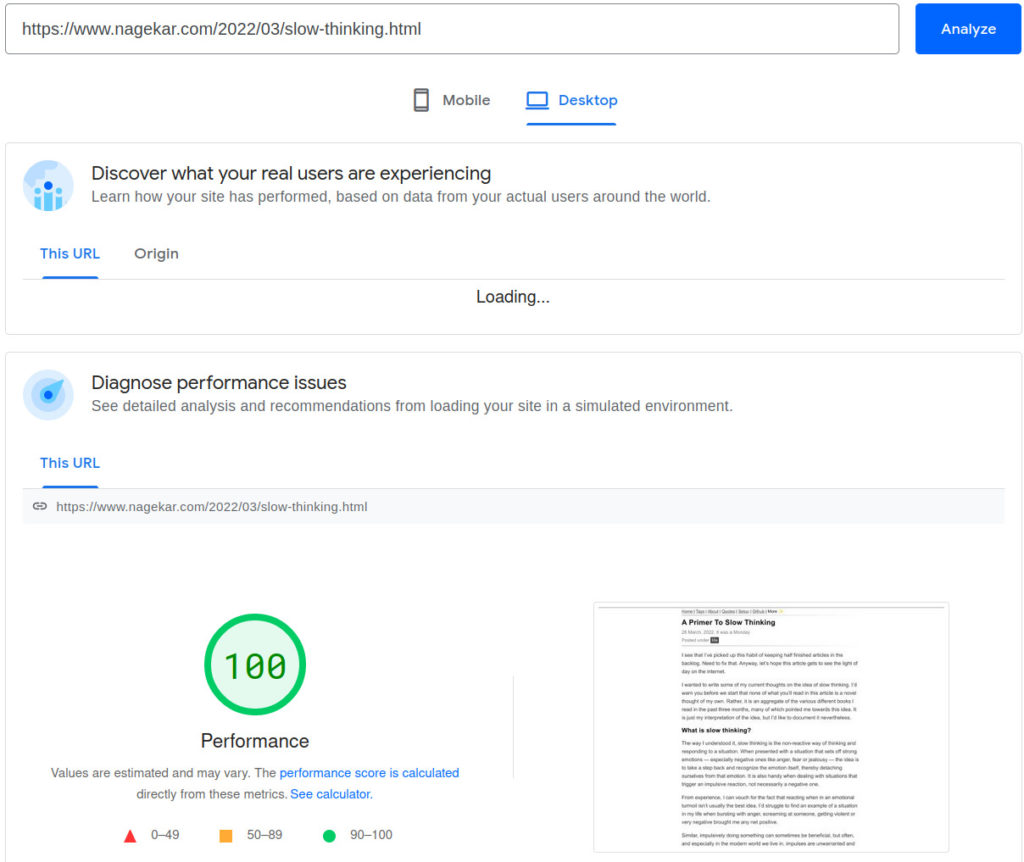Click the red triangle 0–49 legend icon
The width and height of the screenshot is (1024, 862).
(x=130, y=836)
